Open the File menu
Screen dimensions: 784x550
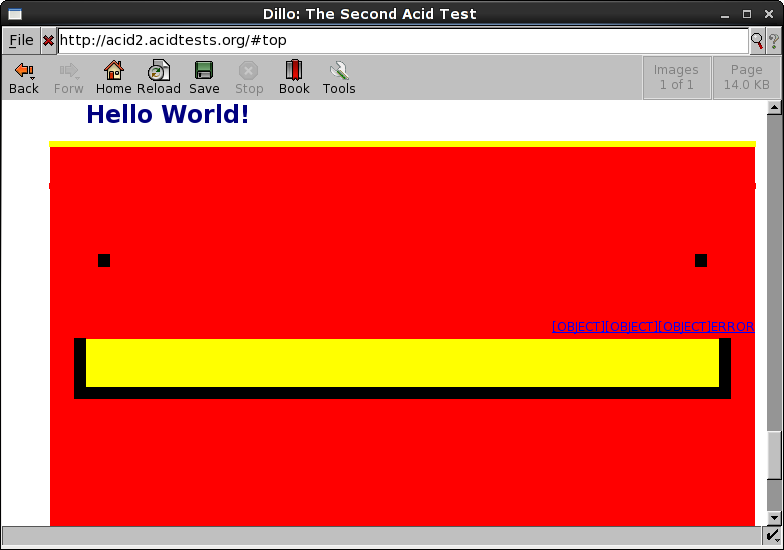pyautogui.click(x=21, y=41)
